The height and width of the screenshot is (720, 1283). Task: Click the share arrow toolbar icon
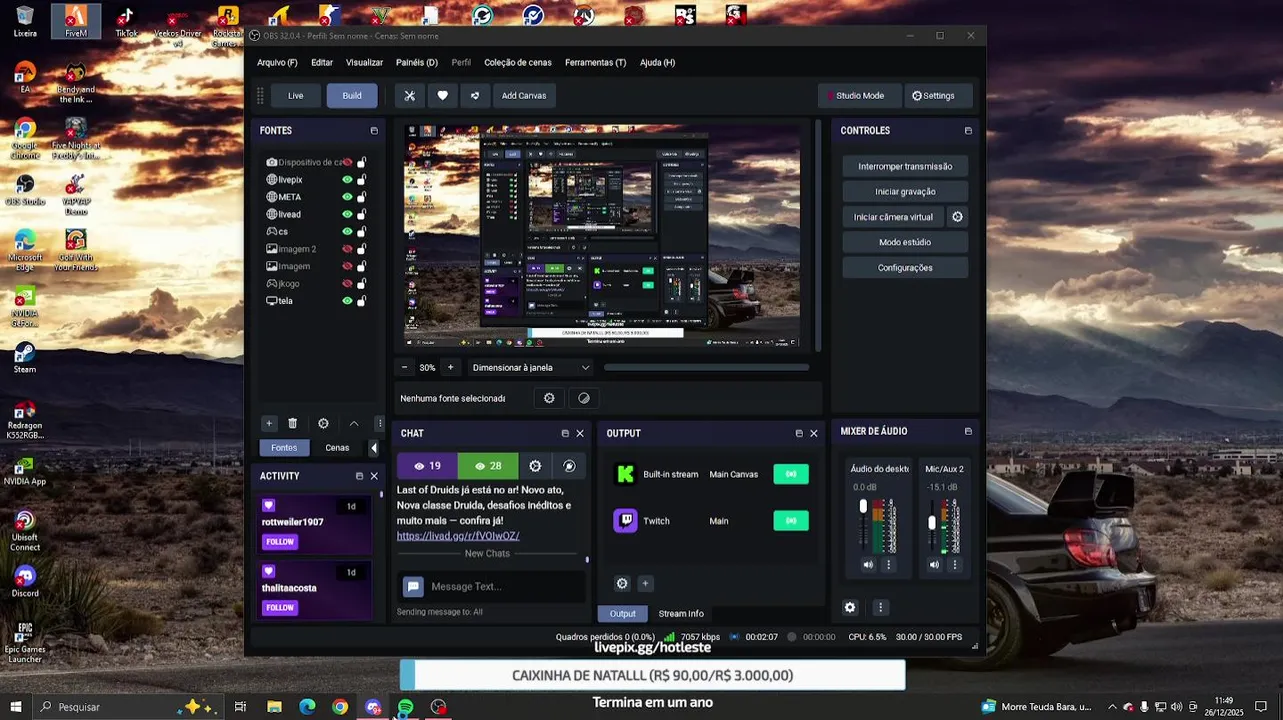(x=475, y=96)
